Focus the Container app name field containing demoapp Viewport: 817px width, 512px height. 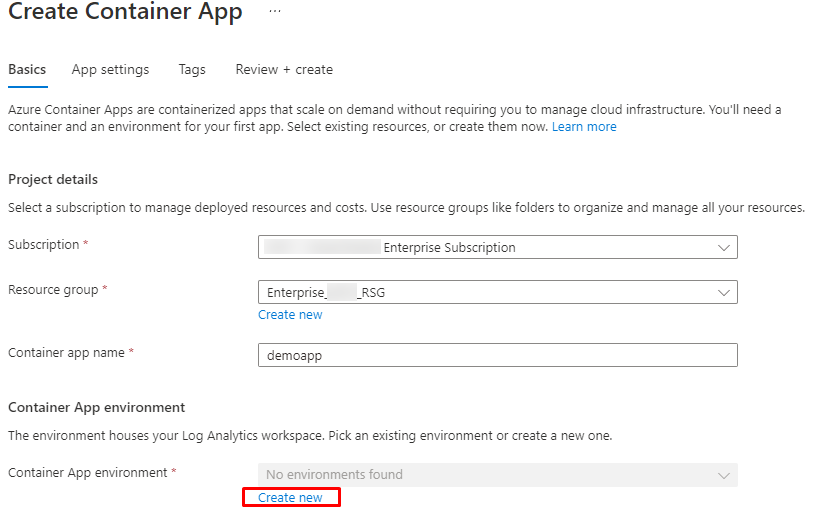497,355
